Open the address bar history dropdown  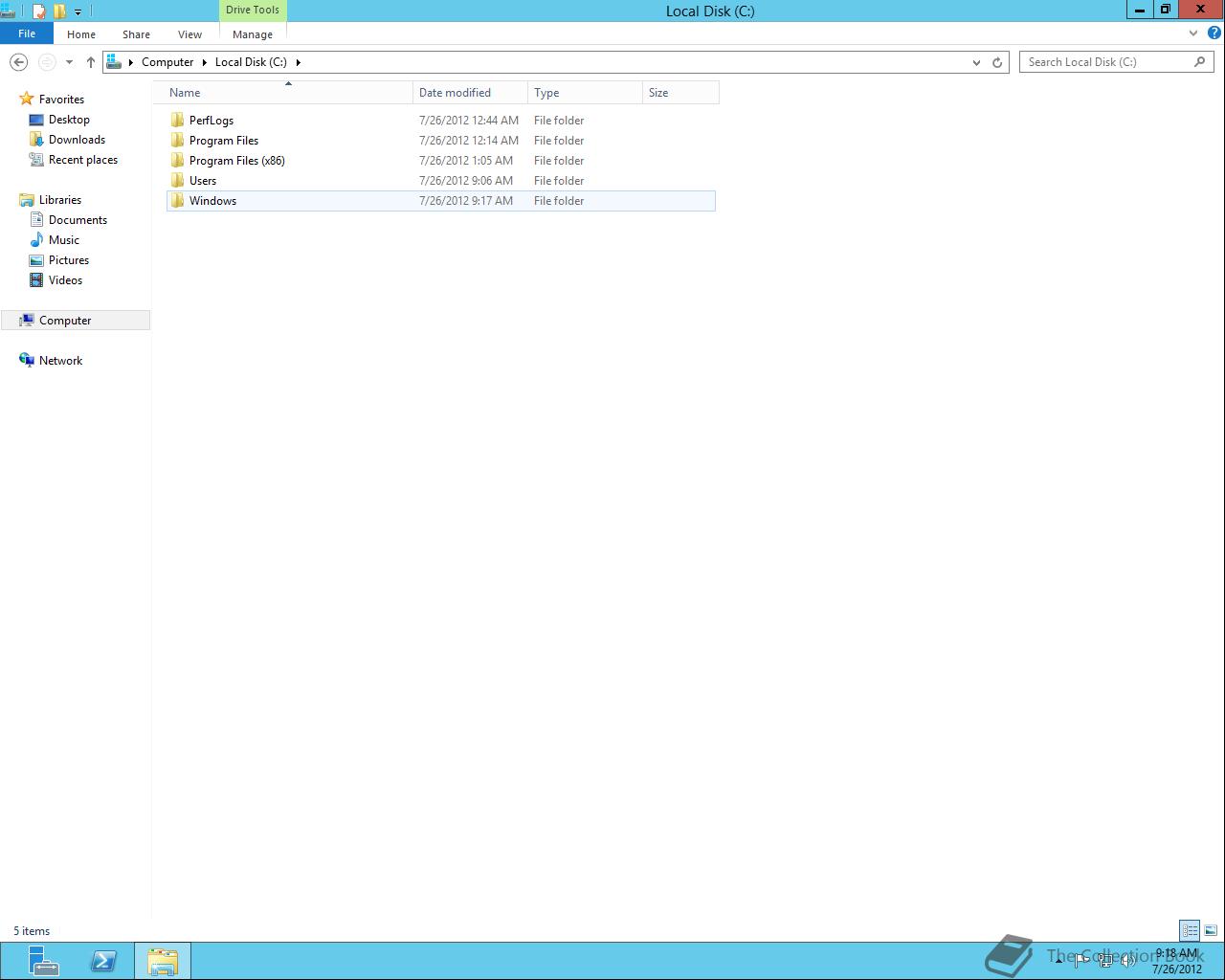(976, 62)
